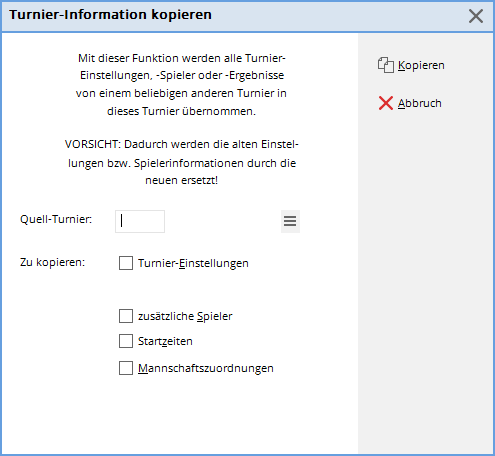The width and height of the screenshot is (495, 456).
Task: Click the Turnier-Einstellungen label text
Action: click(x=193, y=263)
